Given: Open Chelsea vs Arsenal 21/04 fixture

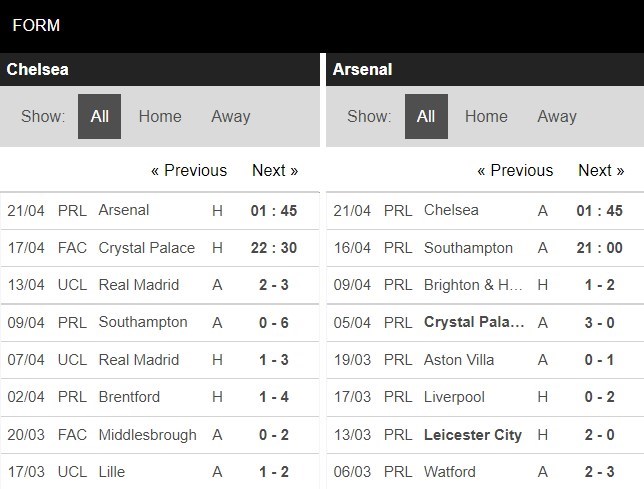Looking at the screenshot, I should (x=160, y=211).
